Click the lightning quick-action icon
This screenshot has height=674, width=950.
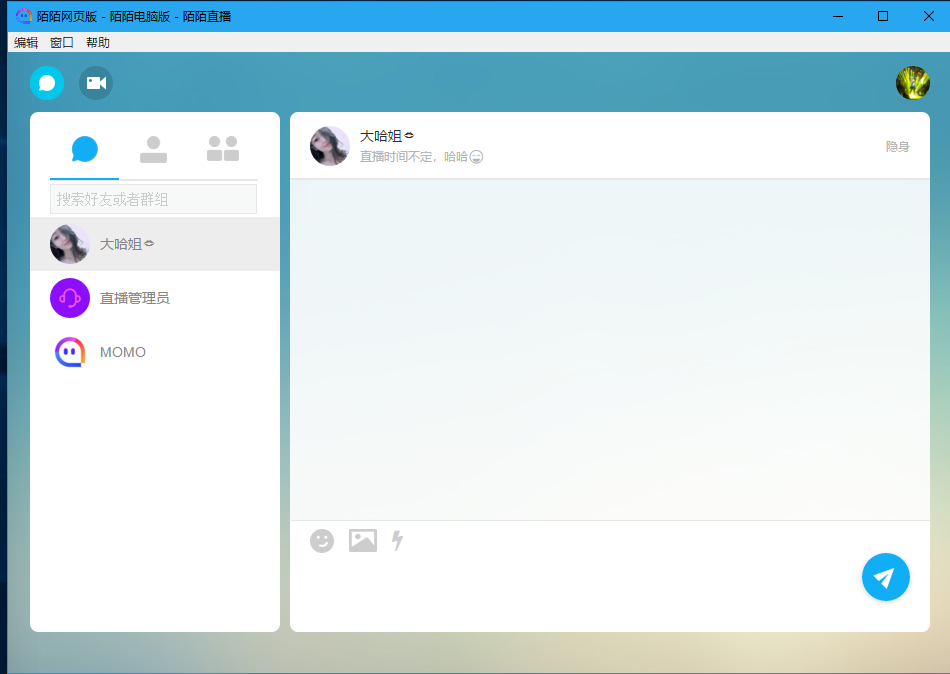tap(397, 540)
